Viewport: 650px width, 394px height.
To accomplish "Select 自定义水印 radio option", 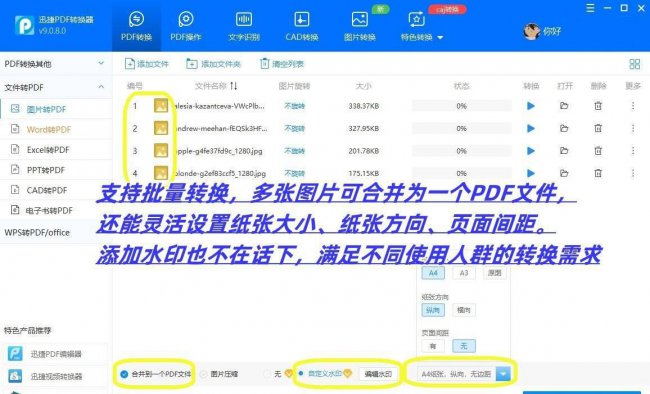I will point(325,374).
